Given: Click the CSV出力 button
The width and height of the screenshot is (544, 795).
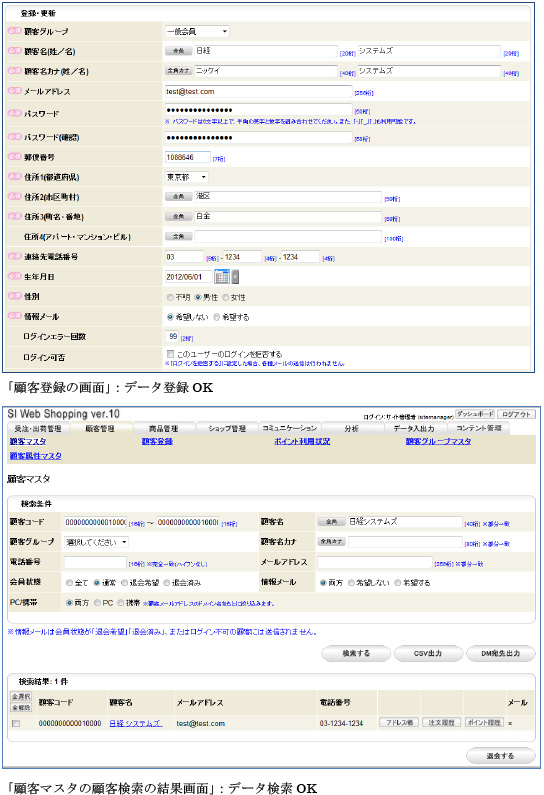Looking at the screenshot, I should click(428, 654).
